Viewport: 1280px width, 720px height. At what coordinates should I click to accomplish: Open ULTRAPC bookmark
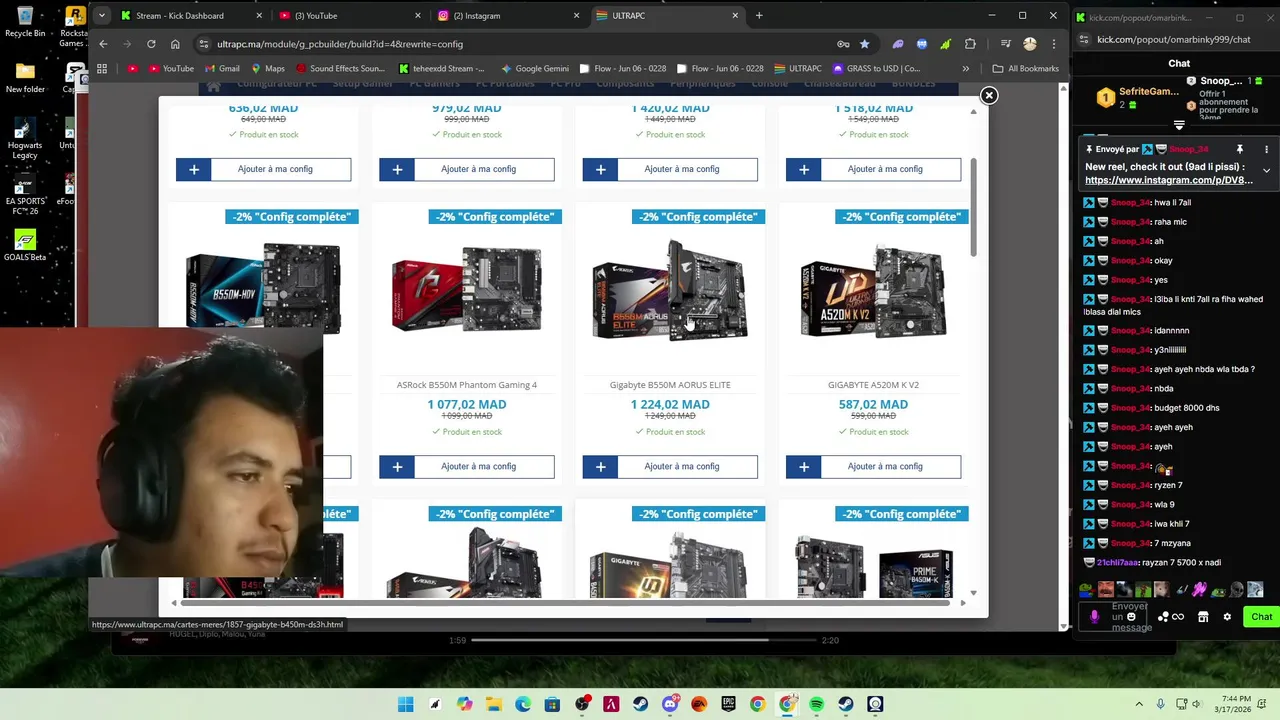(x=798, y=69)
